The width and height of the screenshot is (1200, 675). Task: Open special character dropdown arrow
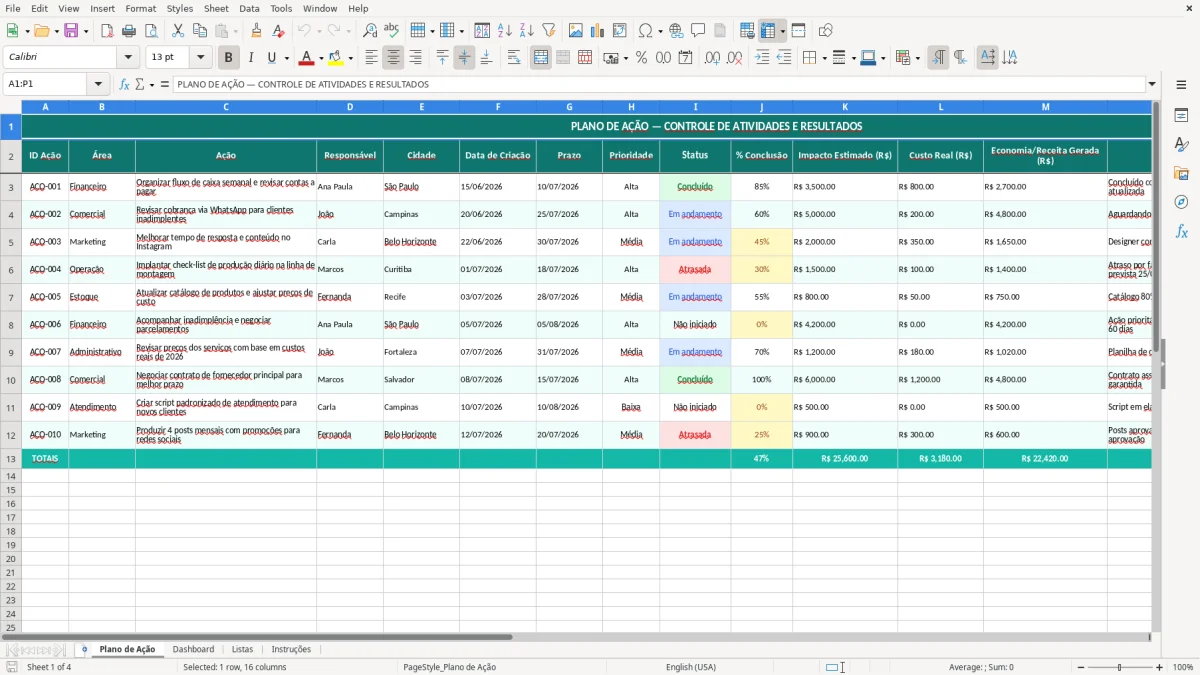click(x=659, y=31)
